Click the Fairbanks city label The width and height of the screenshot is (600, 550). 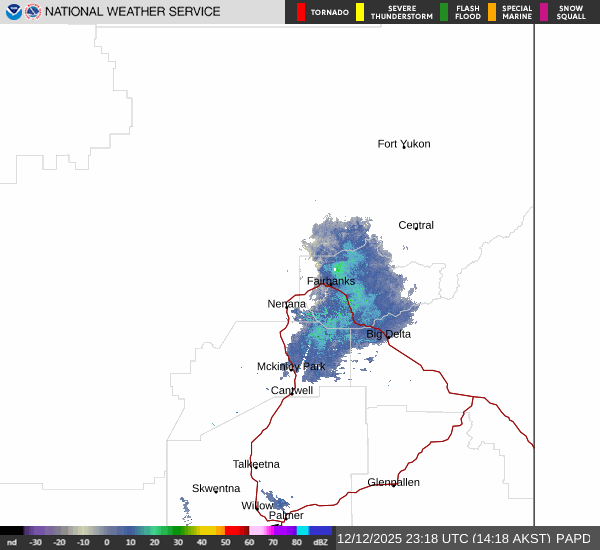[330, 281]
